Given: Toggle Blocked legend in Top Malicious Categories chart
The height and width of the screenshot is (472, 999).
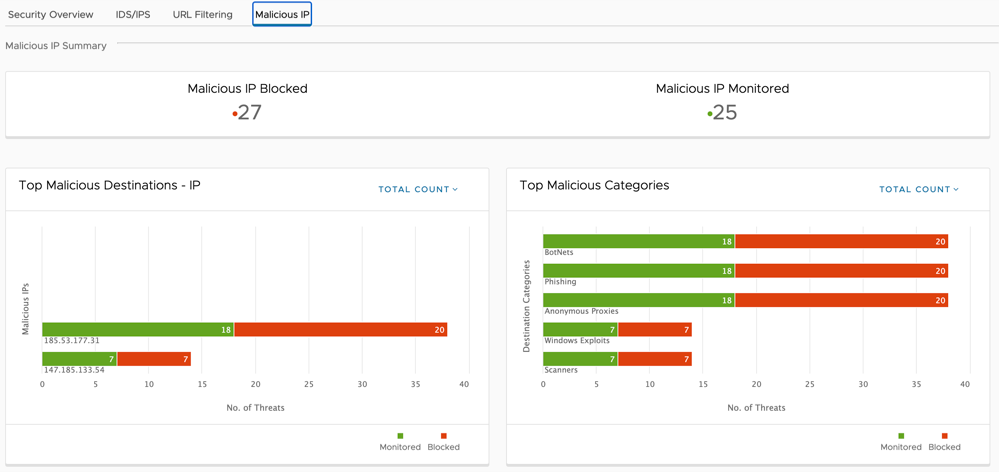Looking at the screenshot, I should point(944,442).
